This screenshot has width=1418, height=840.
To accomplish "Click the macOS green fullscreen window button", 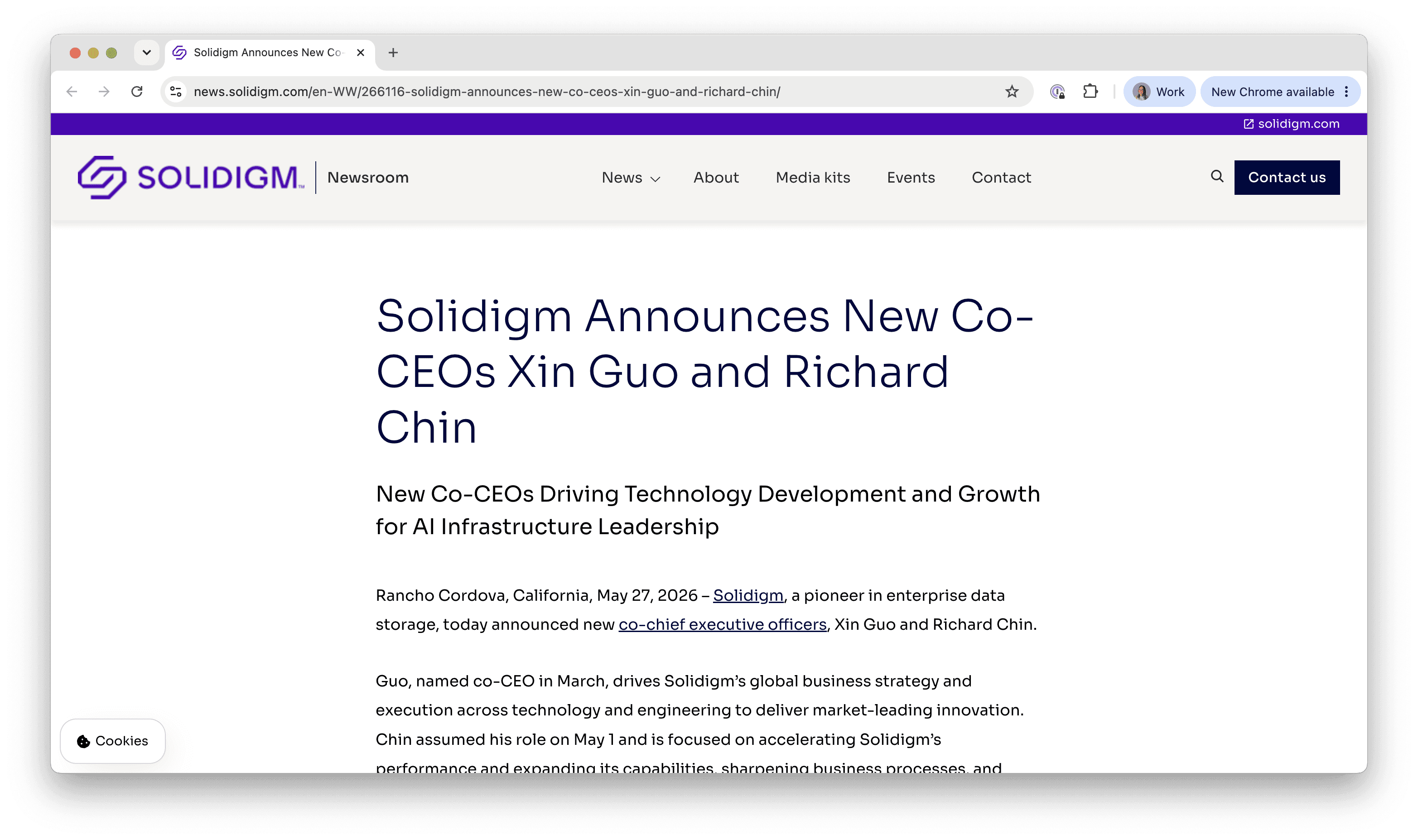I will pyautogui.click(x=111, y=53).
